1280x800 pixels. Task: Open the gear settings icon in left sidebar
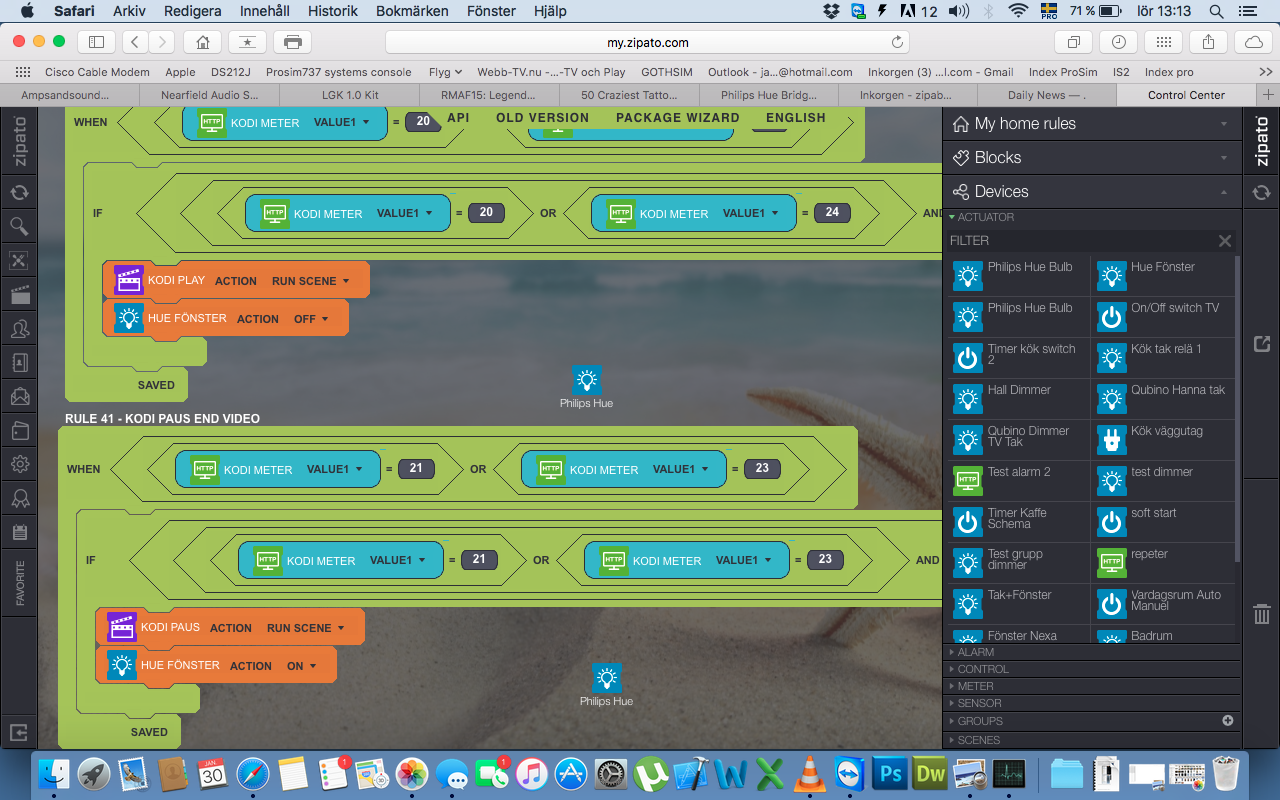click(18, 464)
